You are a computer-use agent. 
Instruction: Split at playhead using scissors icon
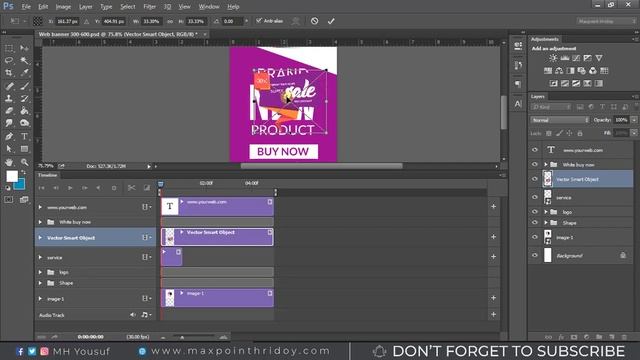click(131, 188)
